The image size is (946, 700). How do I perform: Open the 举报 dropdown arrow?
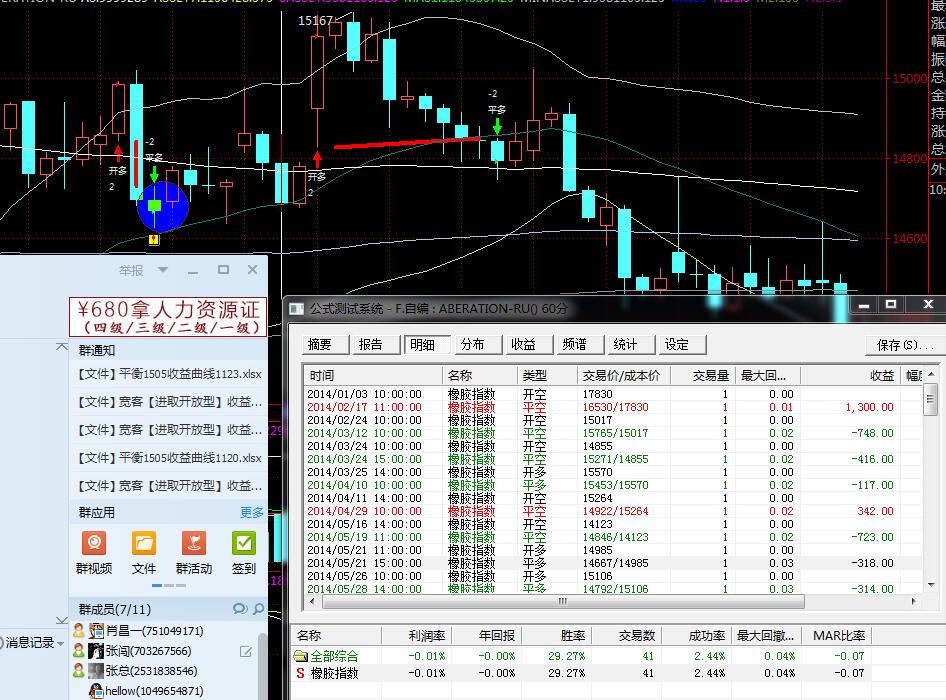pyautogui.click(x=163, y=270)
